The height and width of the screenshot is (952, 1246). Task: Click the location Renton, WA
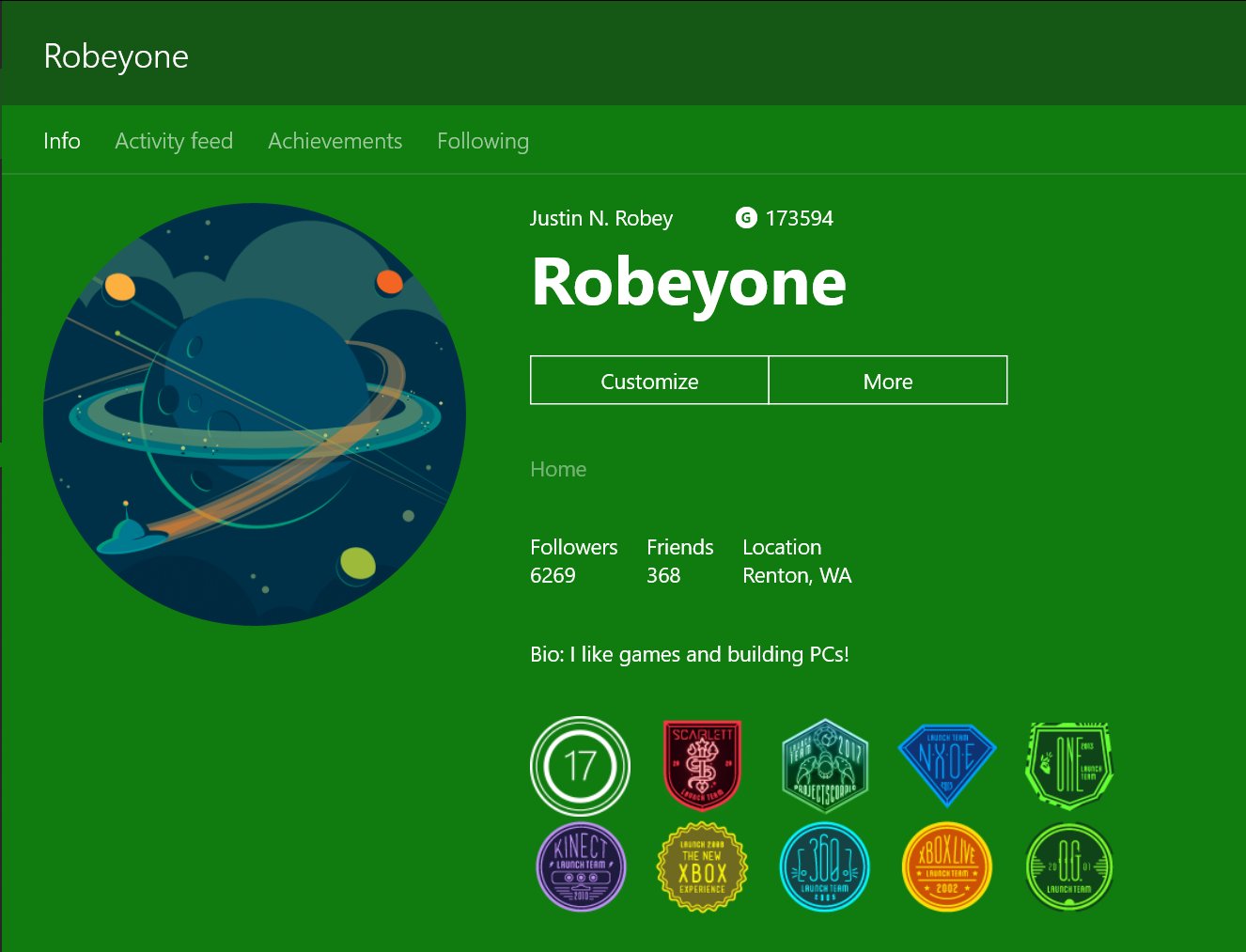(797, 575)
